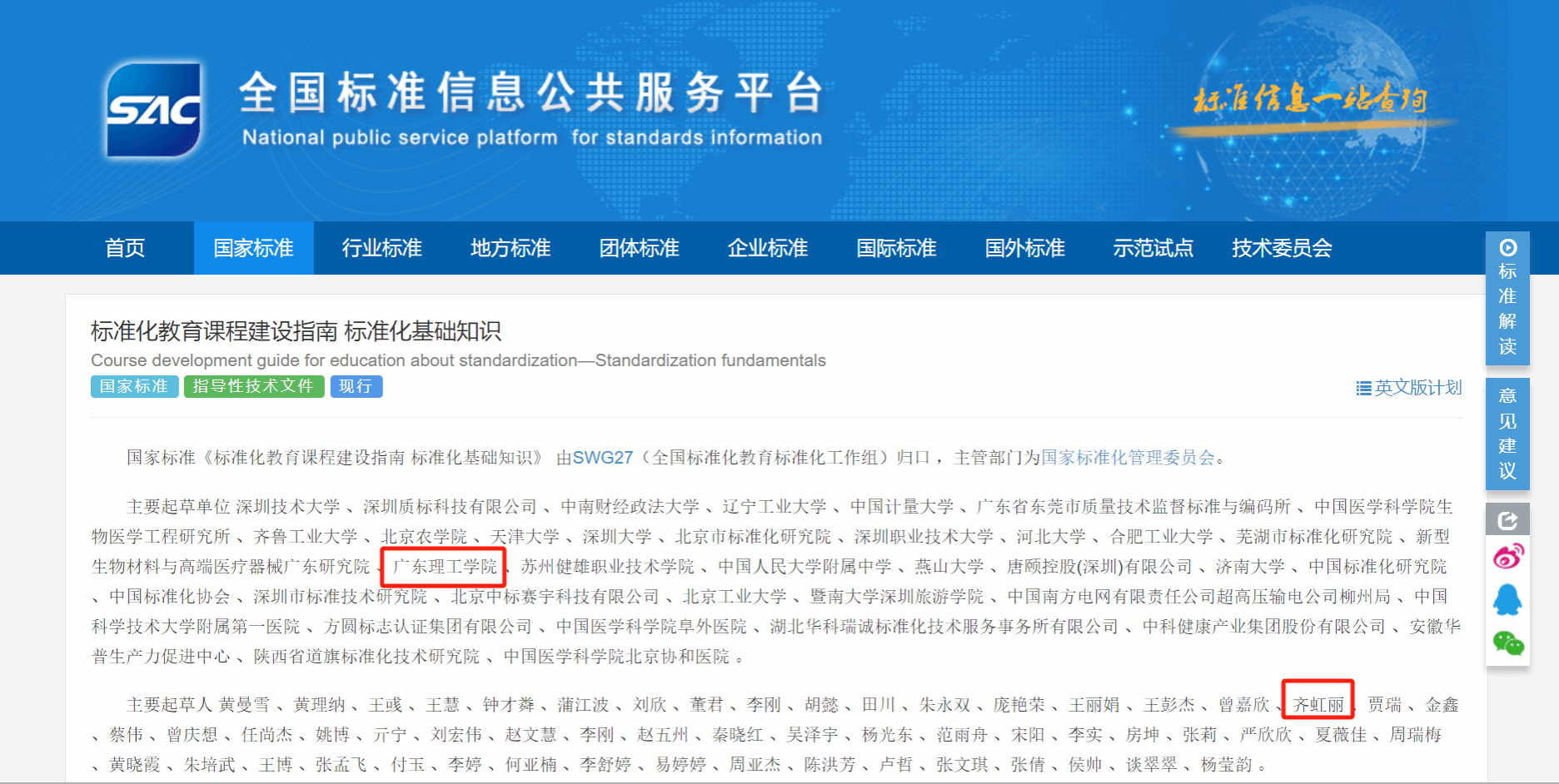Select the 国家标准 navigation tab

pyautogui.click(x=254, y=248)
